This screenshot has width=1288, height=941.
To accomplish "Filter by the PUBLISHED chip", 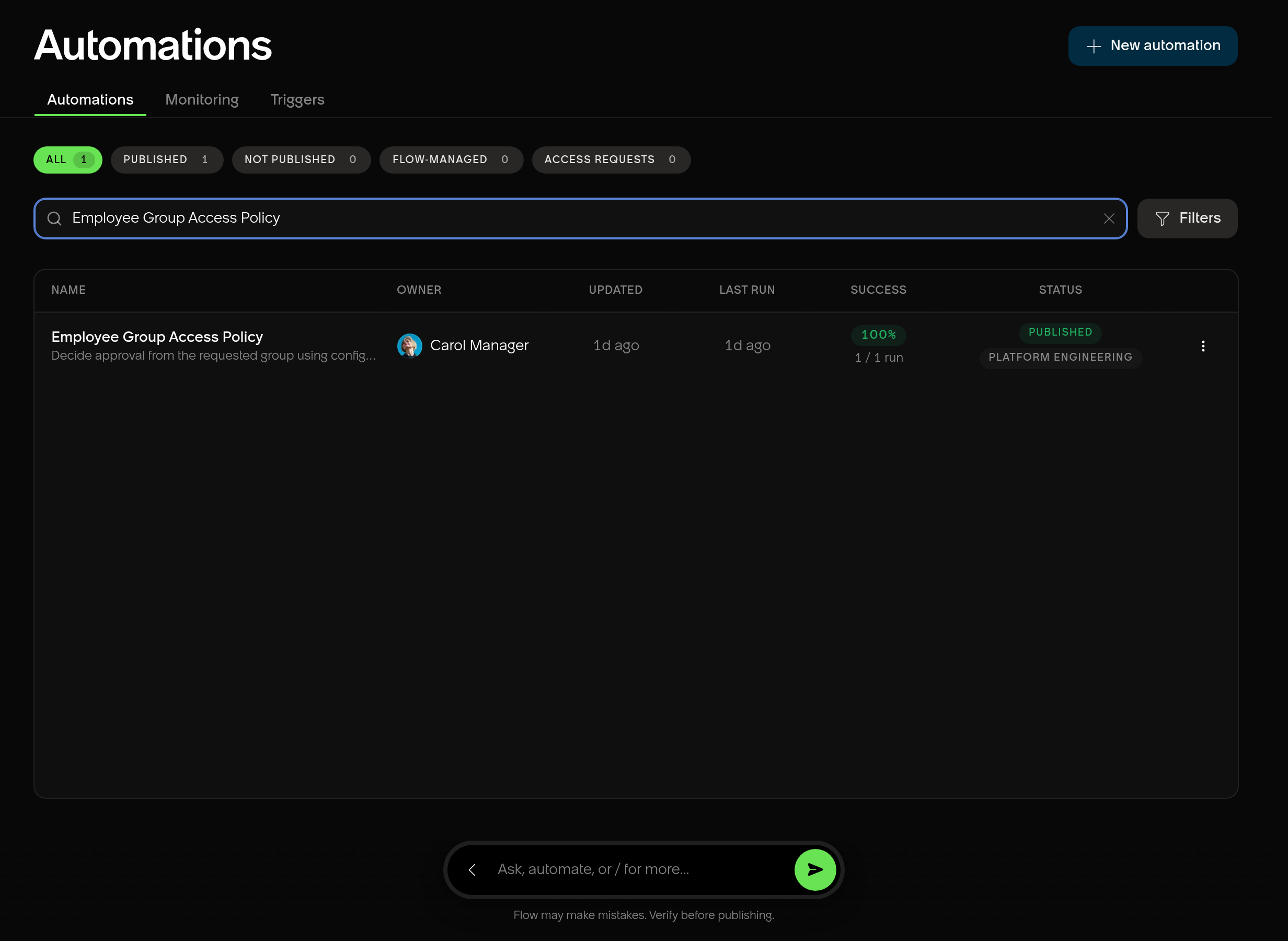I will (x=167, y=160).
